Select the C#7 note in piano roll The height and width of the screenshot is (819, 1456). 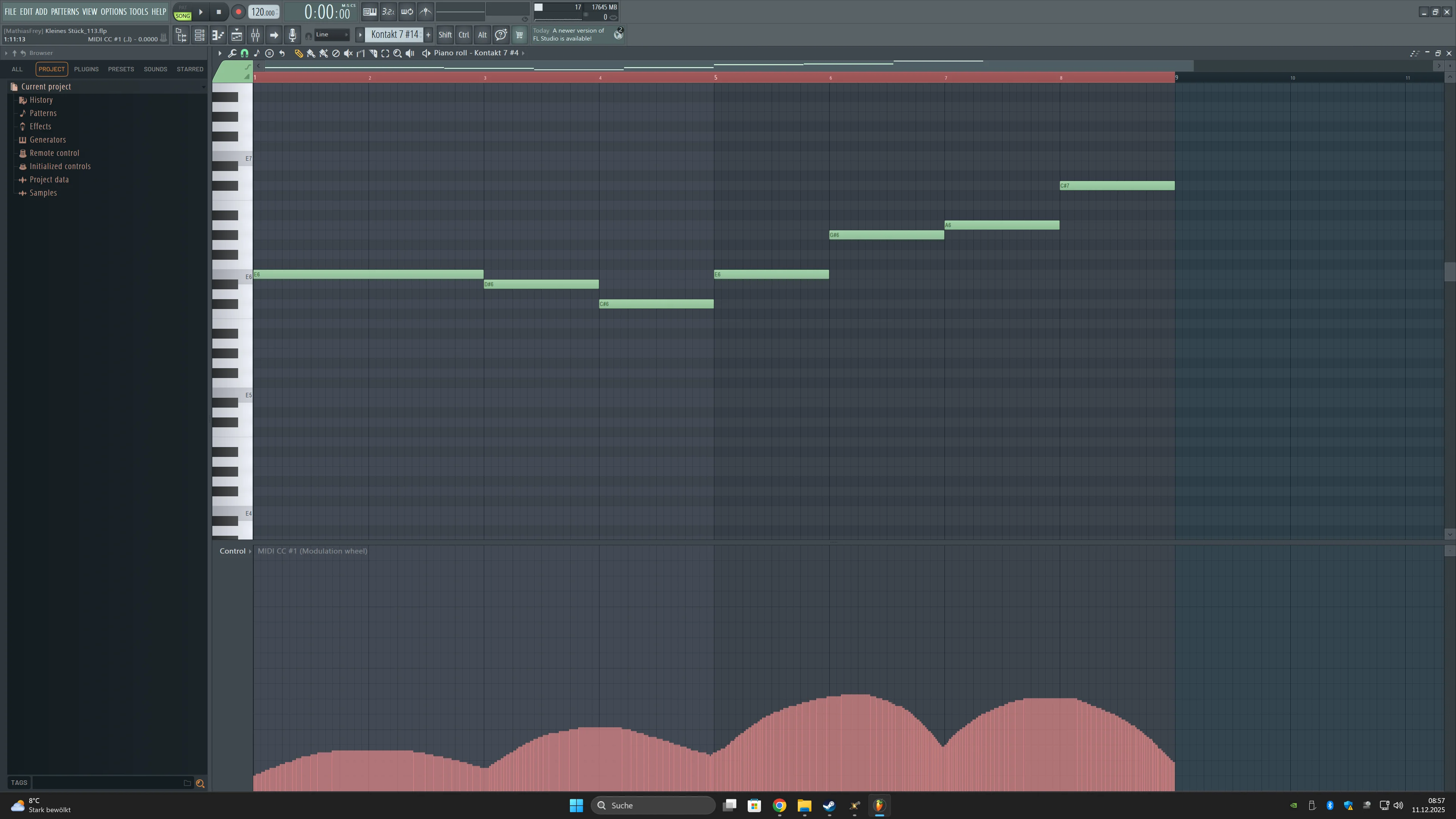pyautogui.click(x=1117, y=185)
